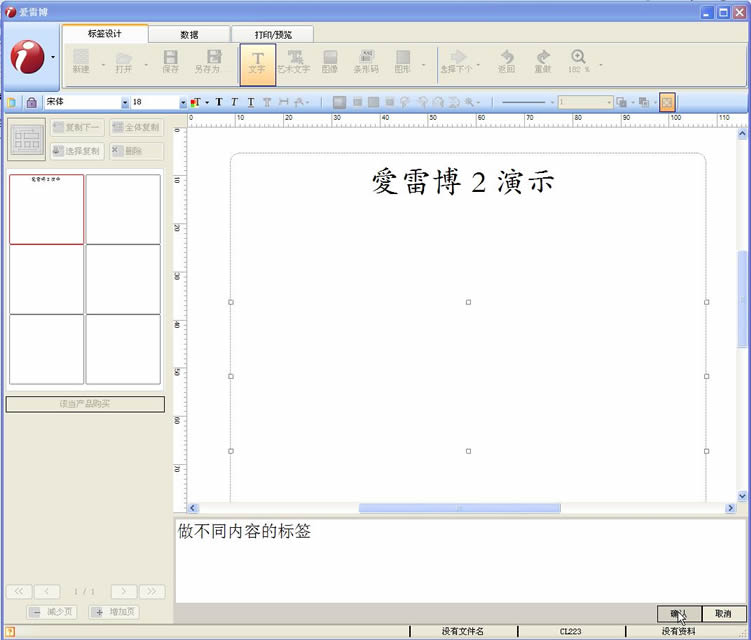Select the top-right empty label thumbnail
Viewport: 751px width, 640px height.
tap(123, 209)
